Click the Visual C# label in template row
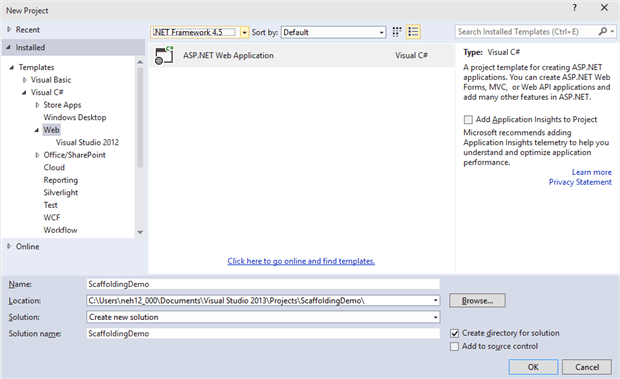 click(411, 55)
